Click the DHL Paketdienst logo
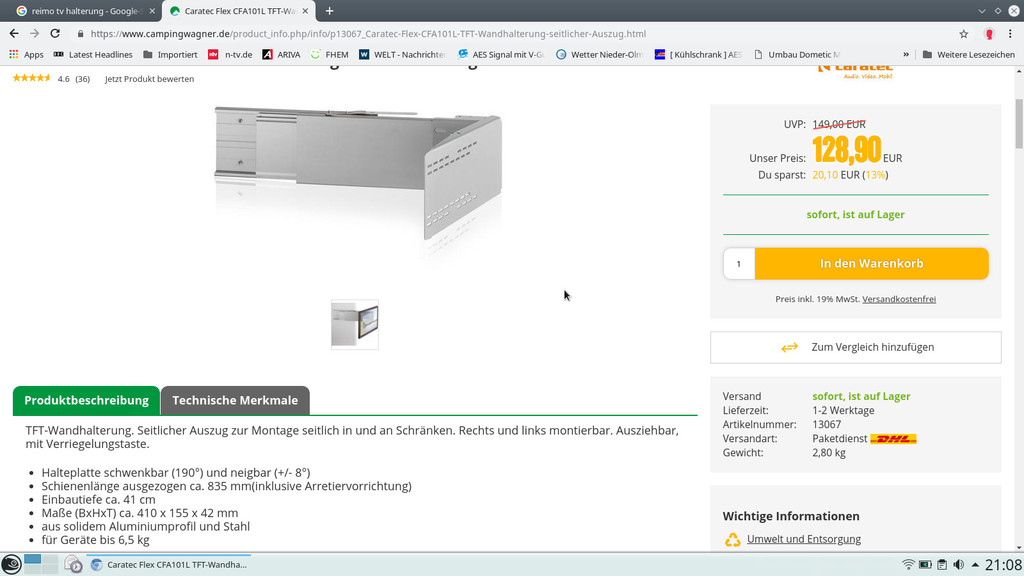 (893, 439)
